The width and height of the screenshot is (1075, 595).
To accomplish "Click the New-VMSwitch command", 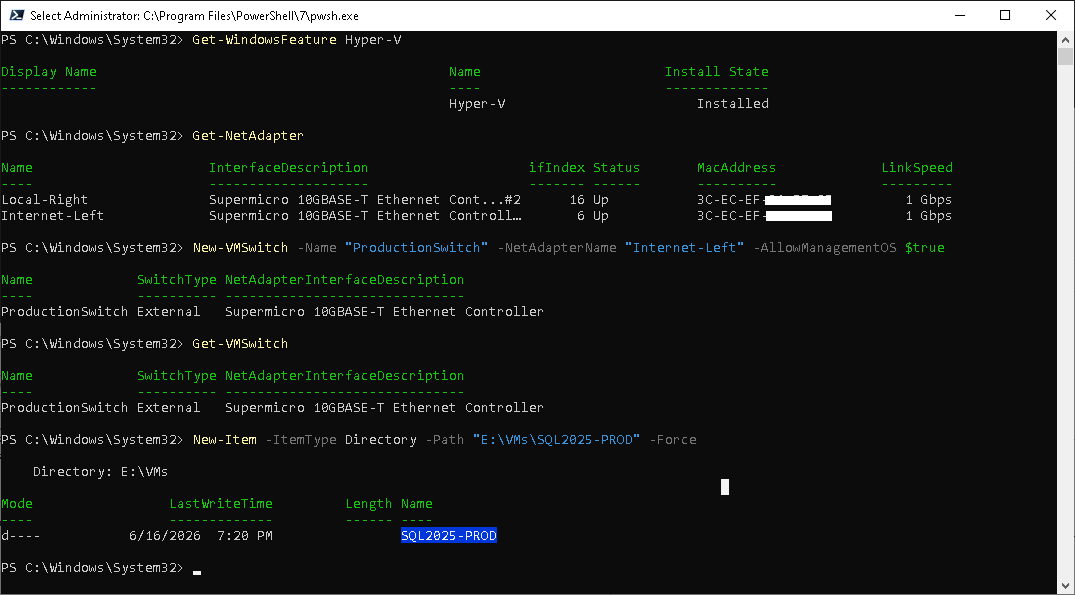I will click(240, 247).
